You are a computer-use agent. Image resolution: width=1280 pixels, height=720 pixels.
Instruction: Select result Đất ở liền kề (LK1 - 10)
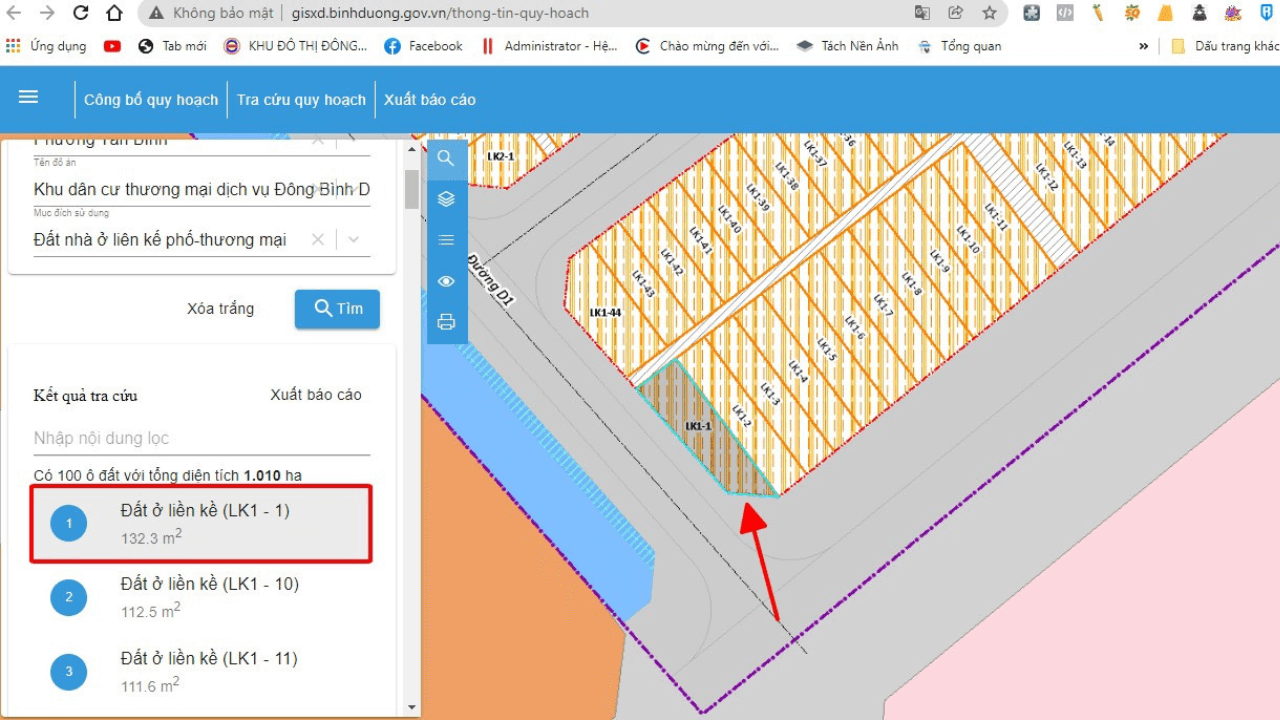tap(201, 597)
